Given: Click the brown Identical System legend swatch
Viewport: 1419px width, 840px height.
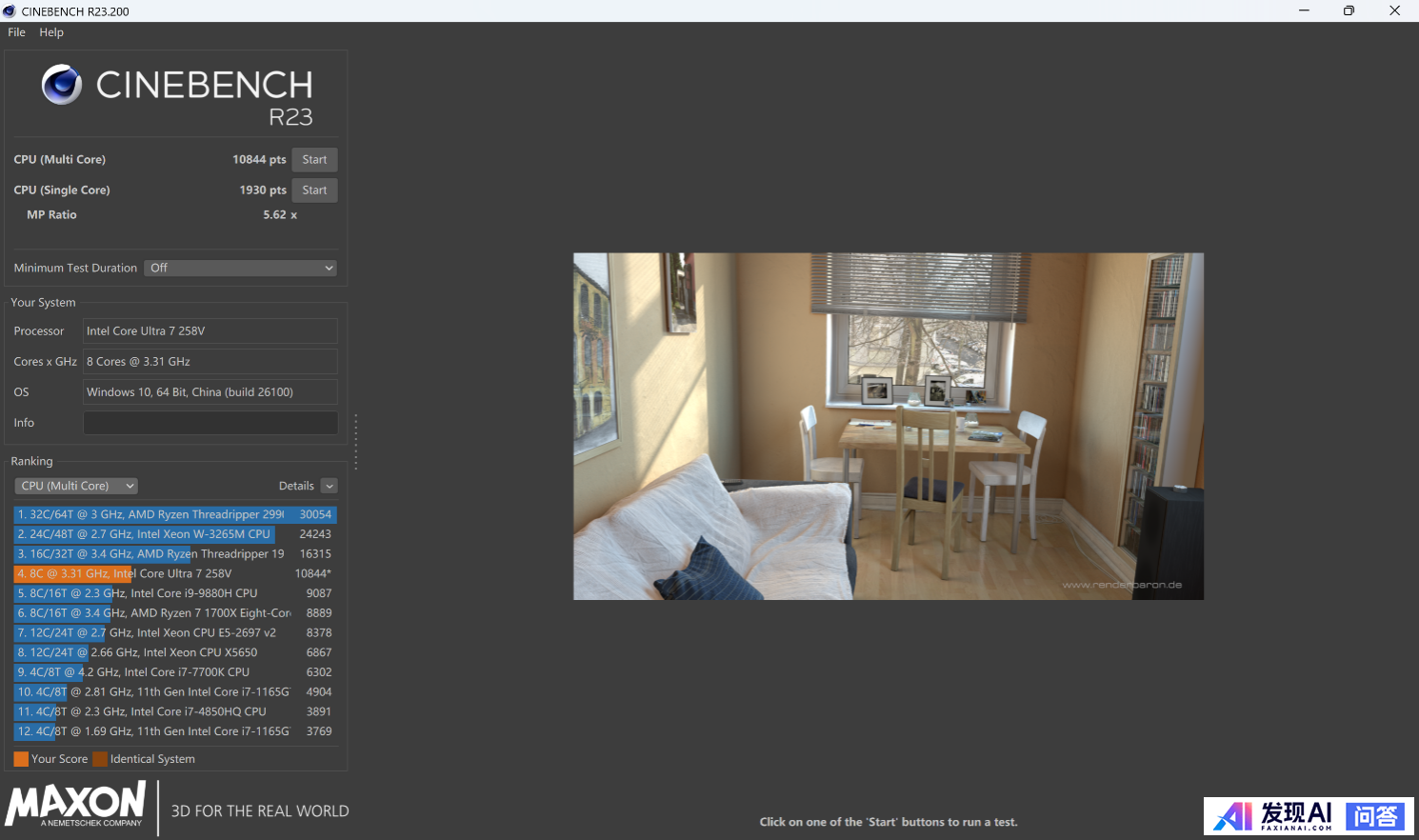Looking at the screenshot, I should 100,759.
